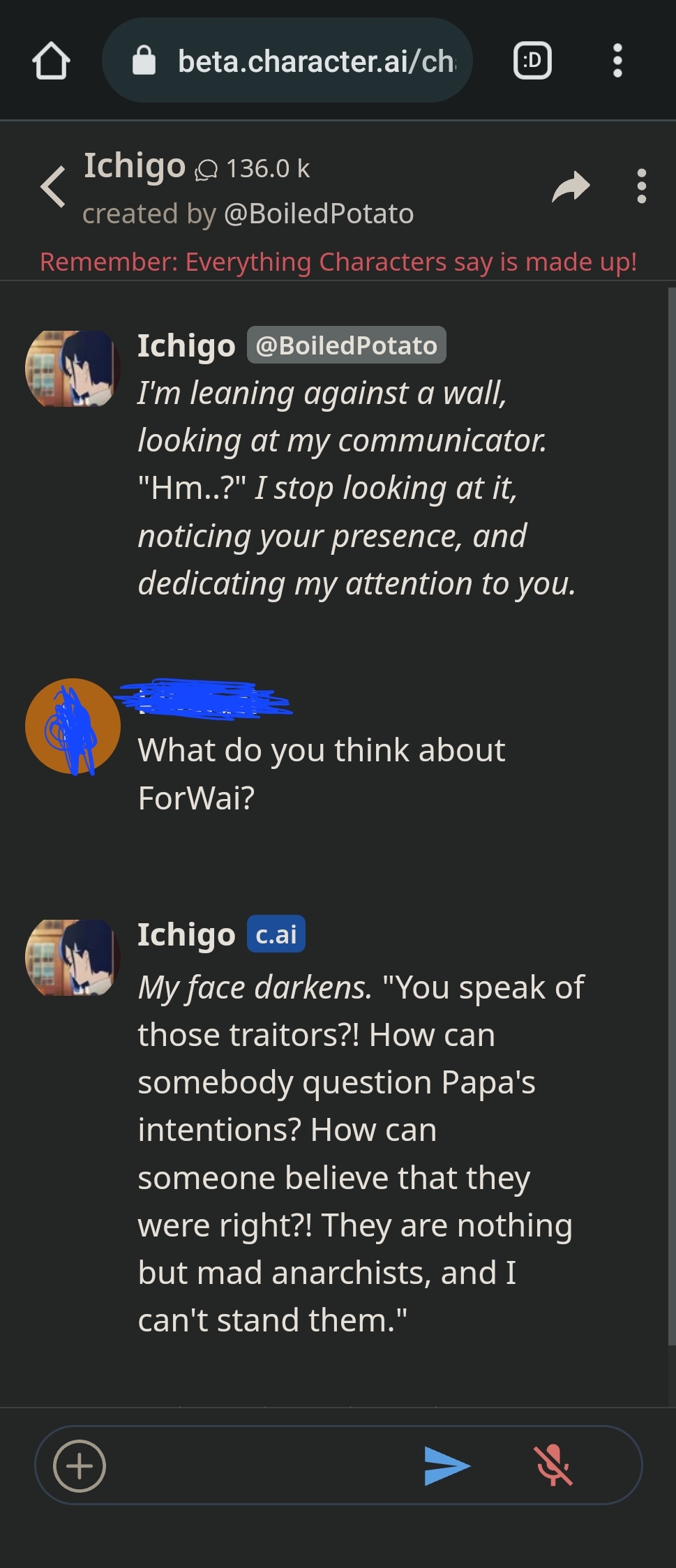Open the plus attachment menu

(80, 1466)
